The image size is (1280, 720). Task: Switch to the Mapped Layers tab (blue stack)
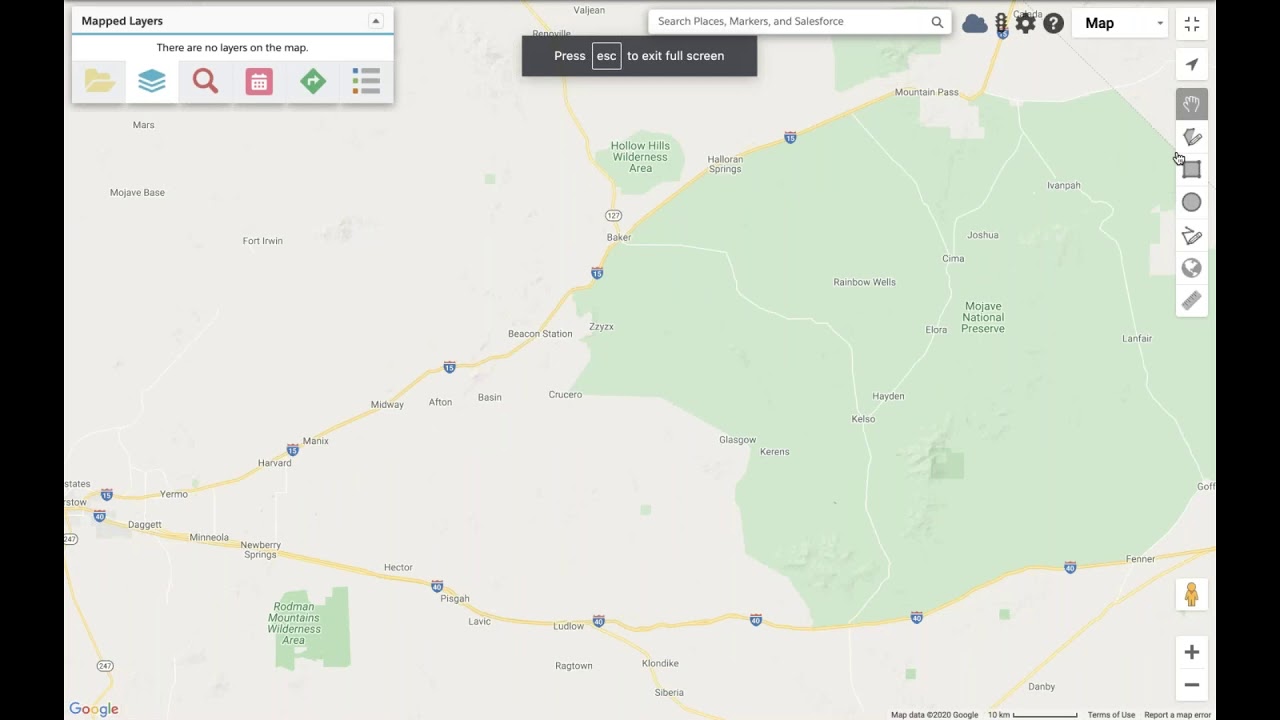point(152,82)
